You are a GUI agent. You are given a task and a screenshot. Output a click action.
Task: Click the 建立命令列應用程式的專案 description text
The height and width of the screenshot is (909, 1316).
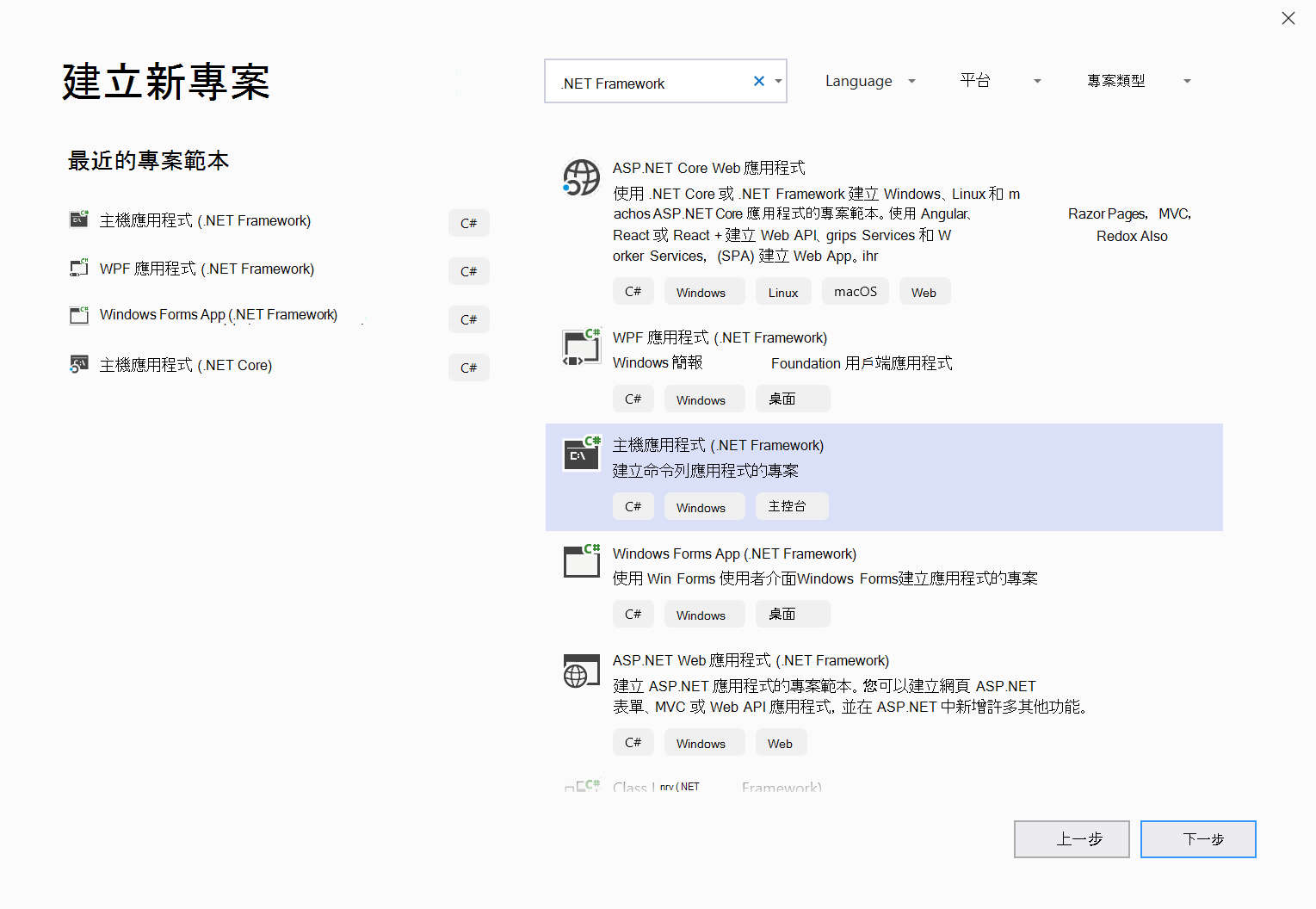pos(706,471)
